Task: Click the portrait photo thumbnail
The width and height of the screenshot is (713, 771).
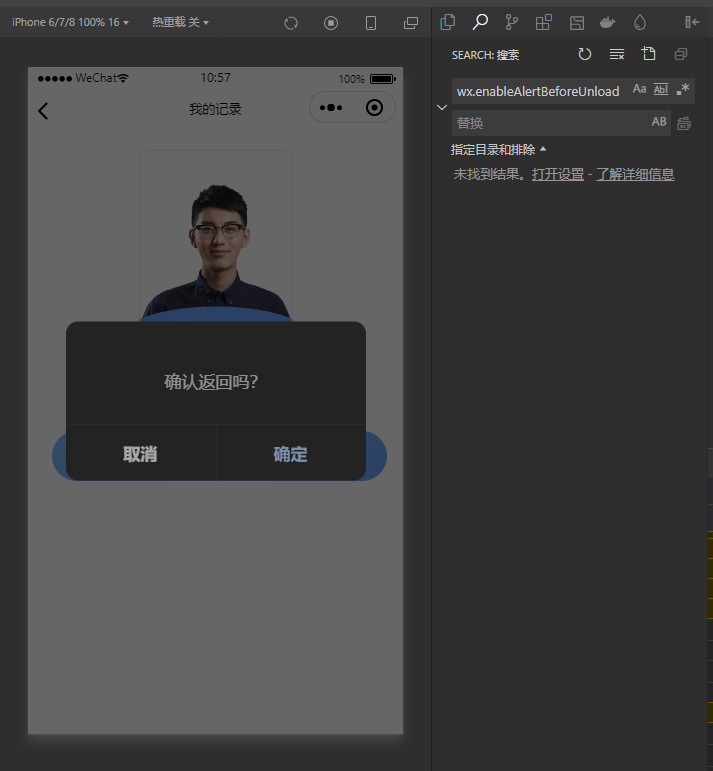Action: [216, 236]
